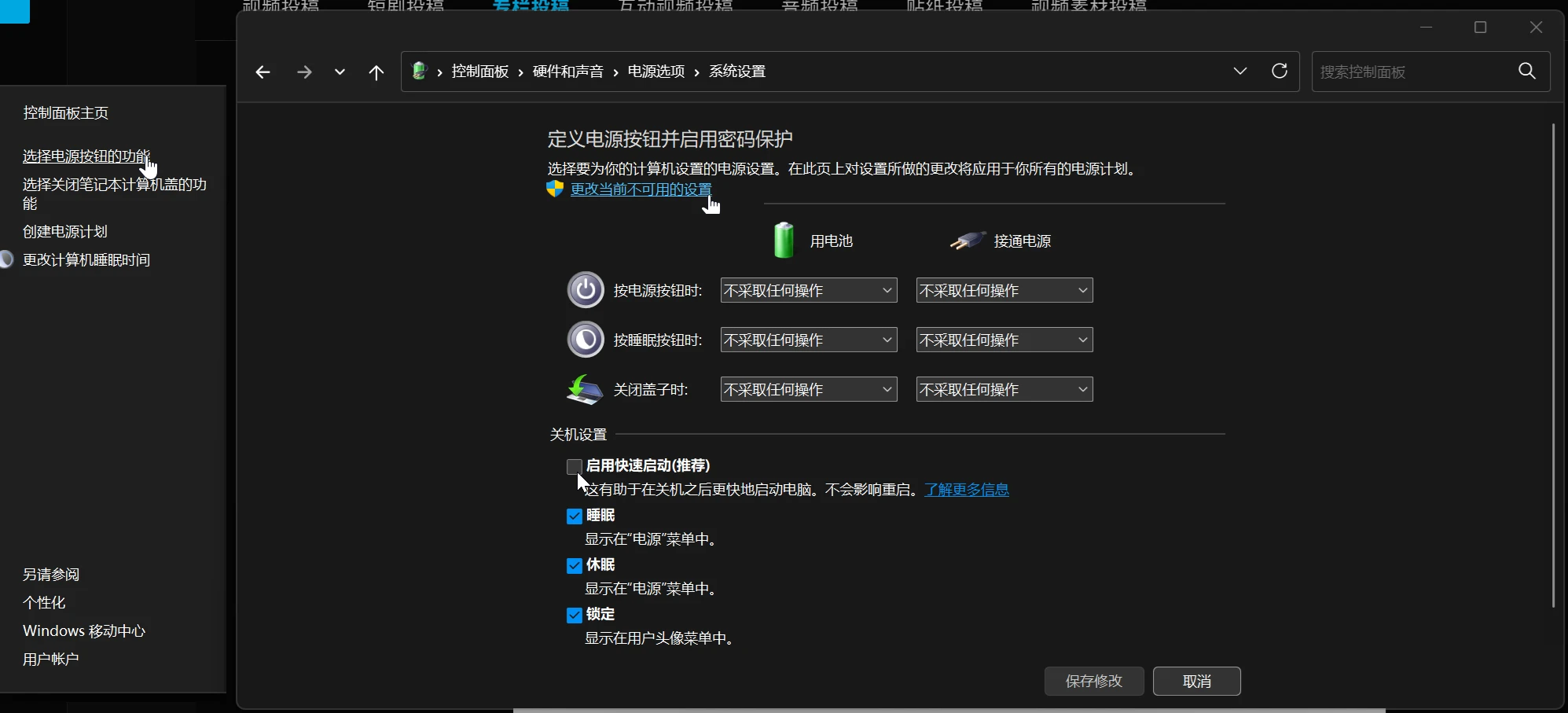Viewport: 1568px width, 713px height.
Task: Click the power button icon beside 按电源按钮时
Action: click(585, 290)
